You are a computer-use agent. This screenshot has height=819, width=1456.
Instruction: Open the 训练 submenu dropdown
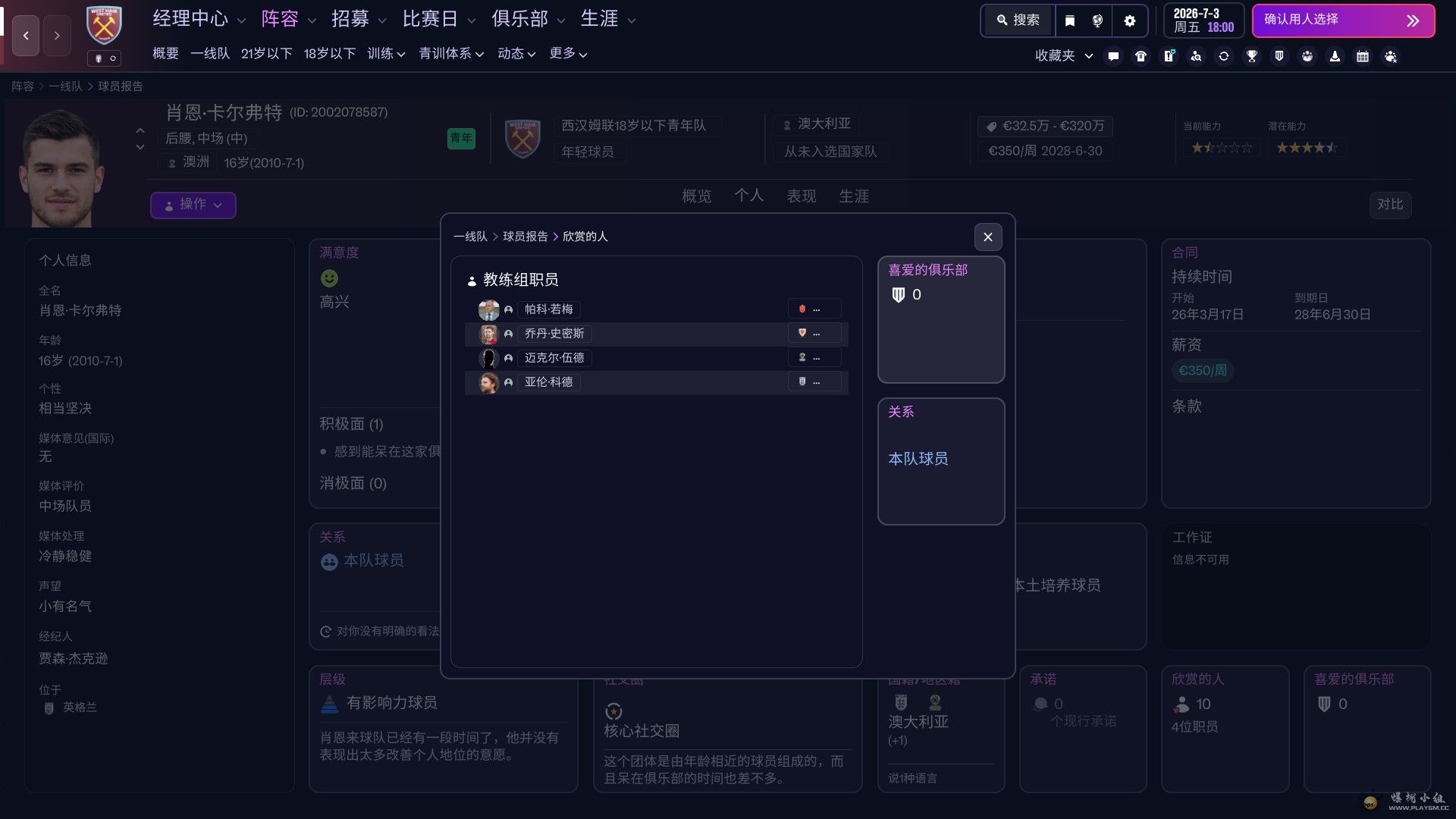[x=387, y=54]
